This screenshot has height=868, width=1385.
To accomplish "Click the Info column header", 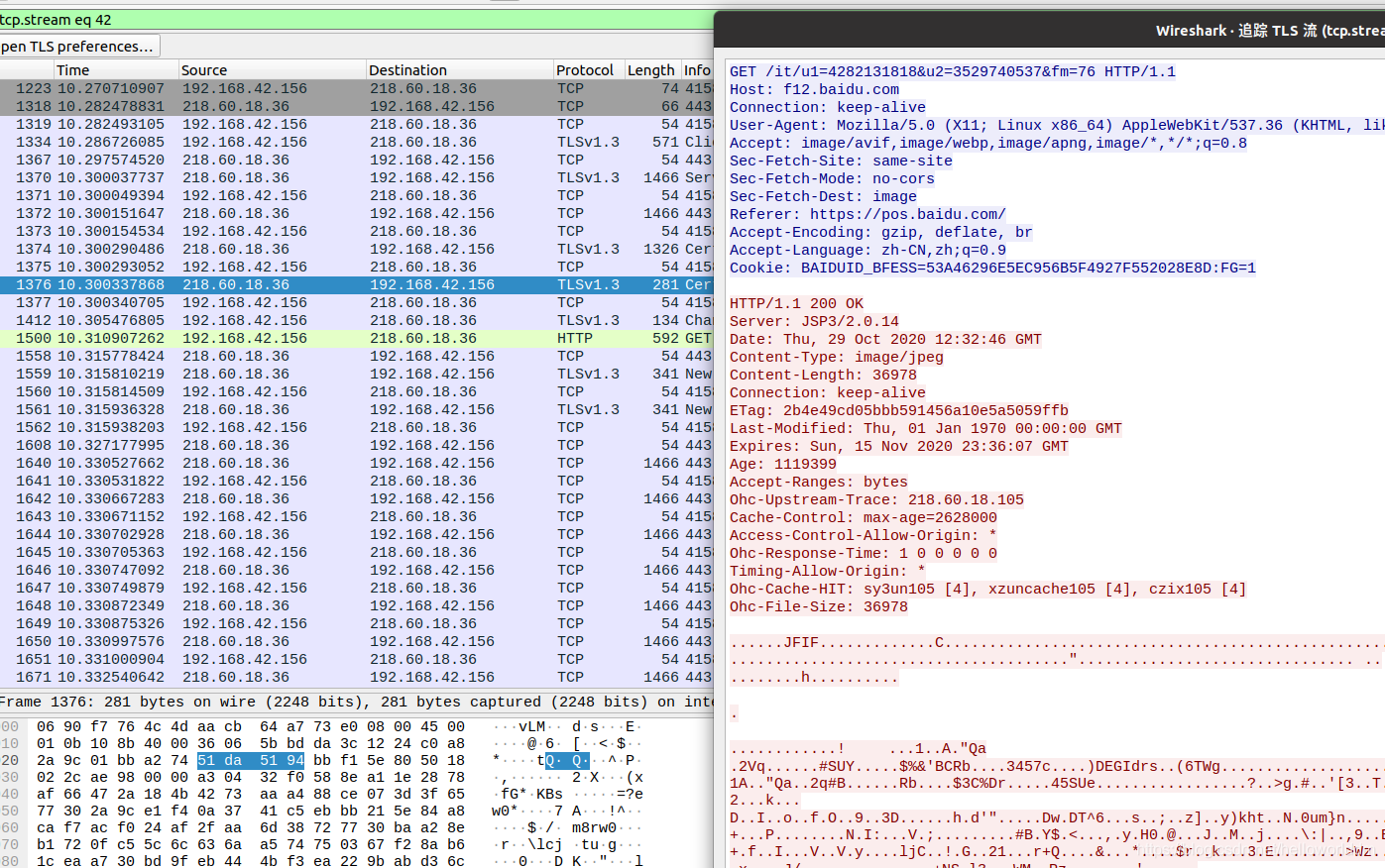I will pyautogui.click(x=697, y=70).
